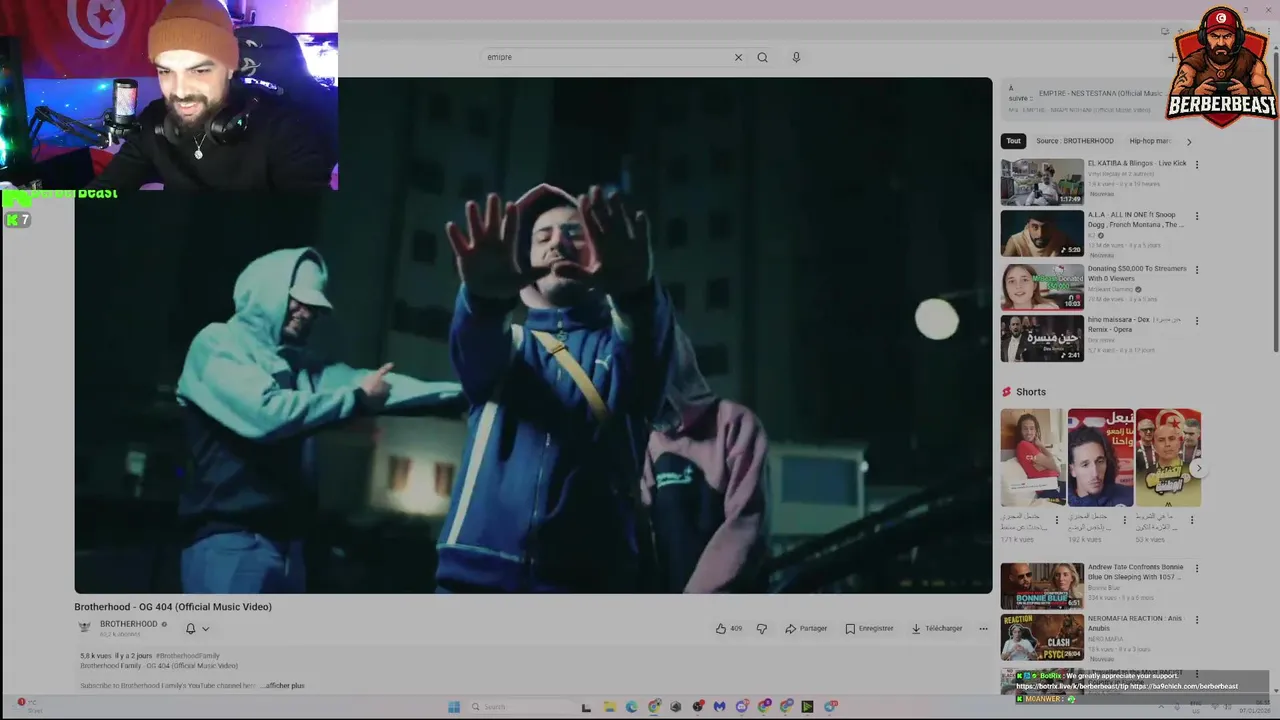Click Télécharger download button
This screenshot has width=1280, height=720.
937,629
